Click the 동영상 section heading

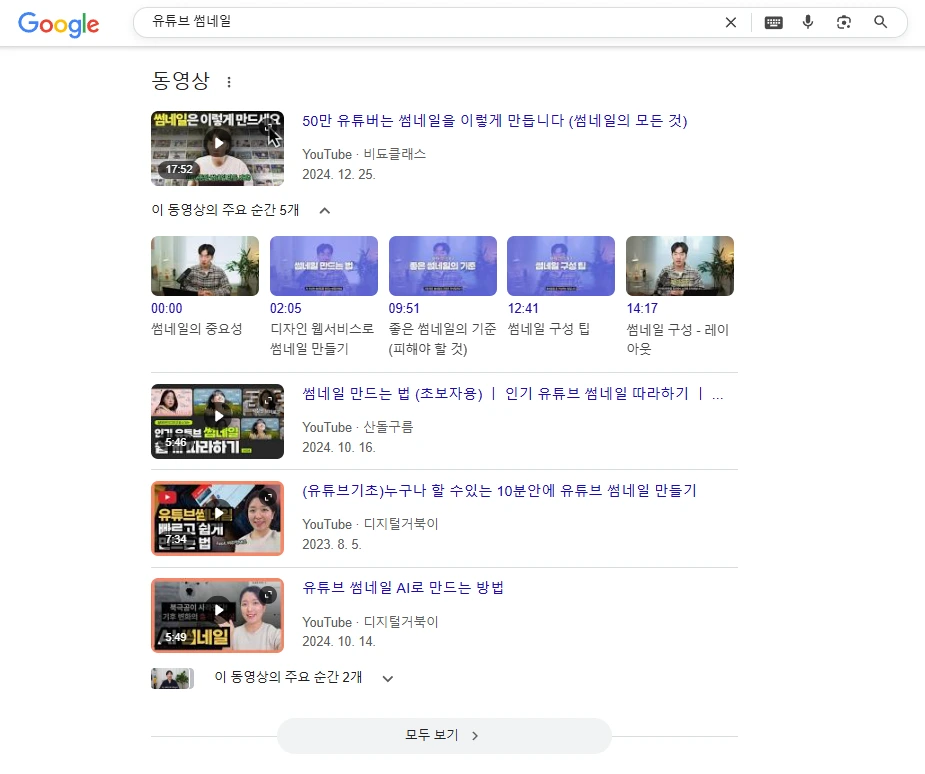pos(181,81)
